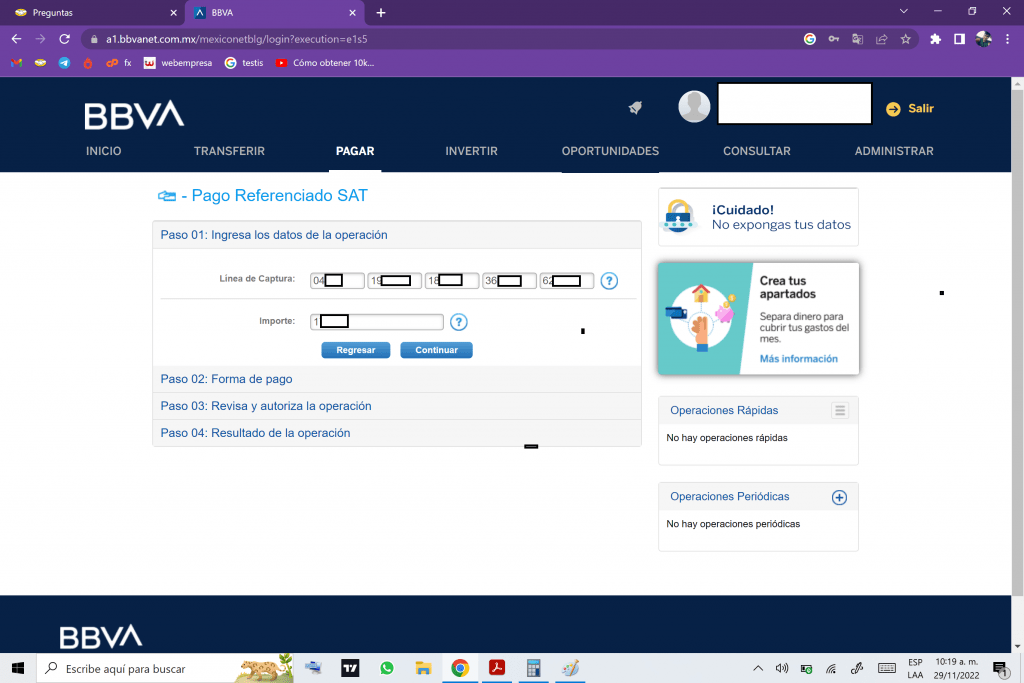Click the Regresar button
The height and width of the screenshot is (683, 1024).
[x=356, y=350]
